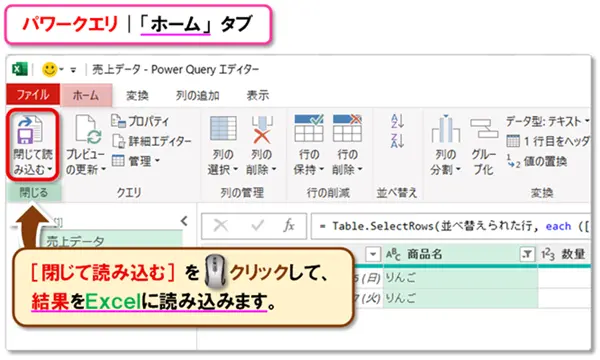
Task: Click the Remove Columns (列の削除) icon
Action: (x=262, y=129)
